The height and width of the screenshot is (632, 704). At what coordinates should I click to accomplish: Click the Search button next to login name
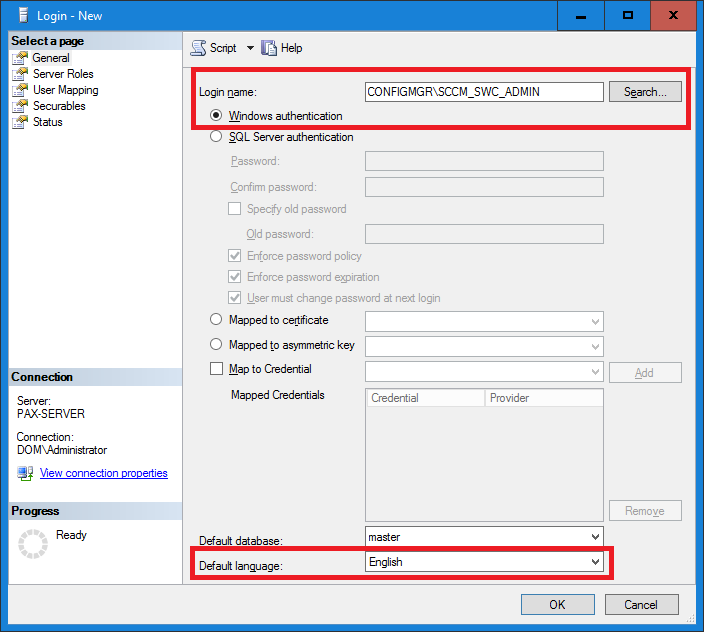[645, 92]
